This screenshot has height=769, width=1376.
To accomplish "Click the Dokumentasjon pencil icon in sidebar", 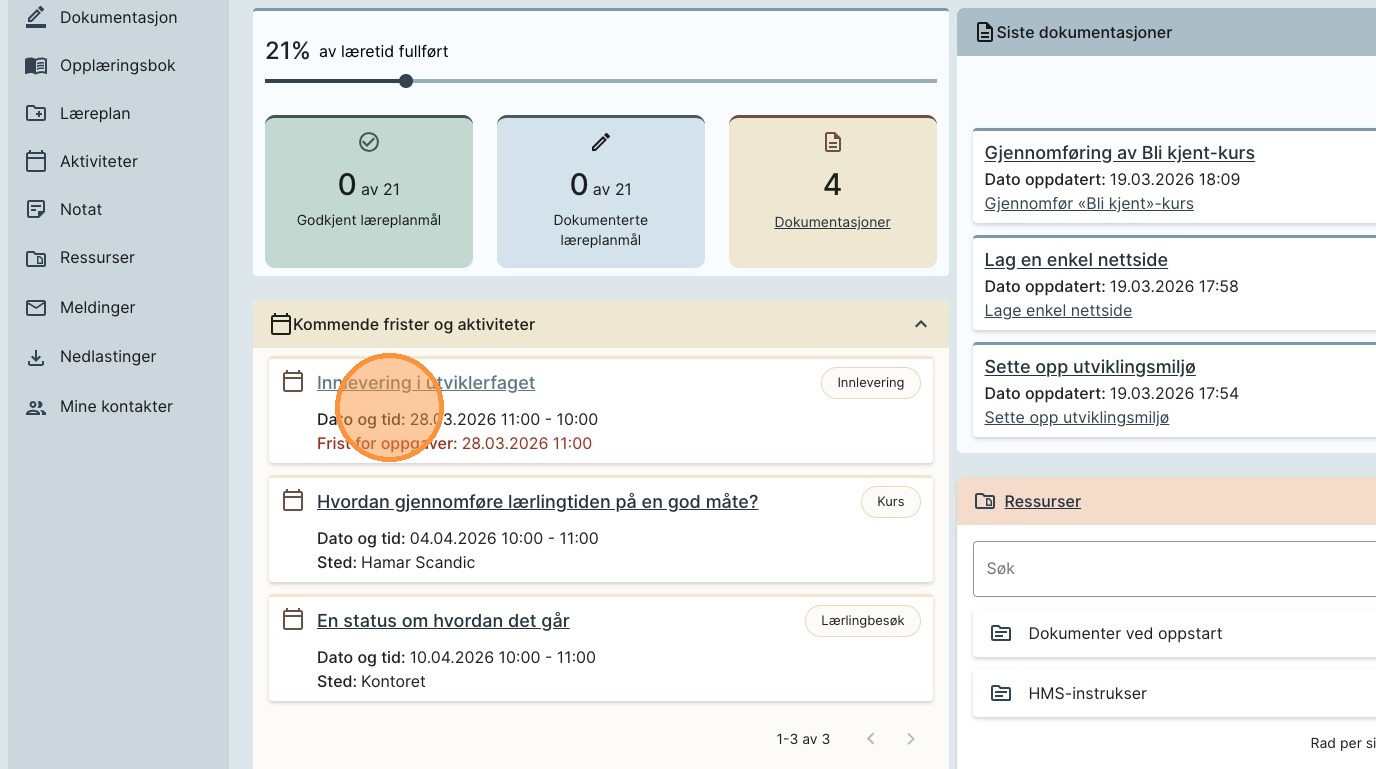I will coord(36,17).
